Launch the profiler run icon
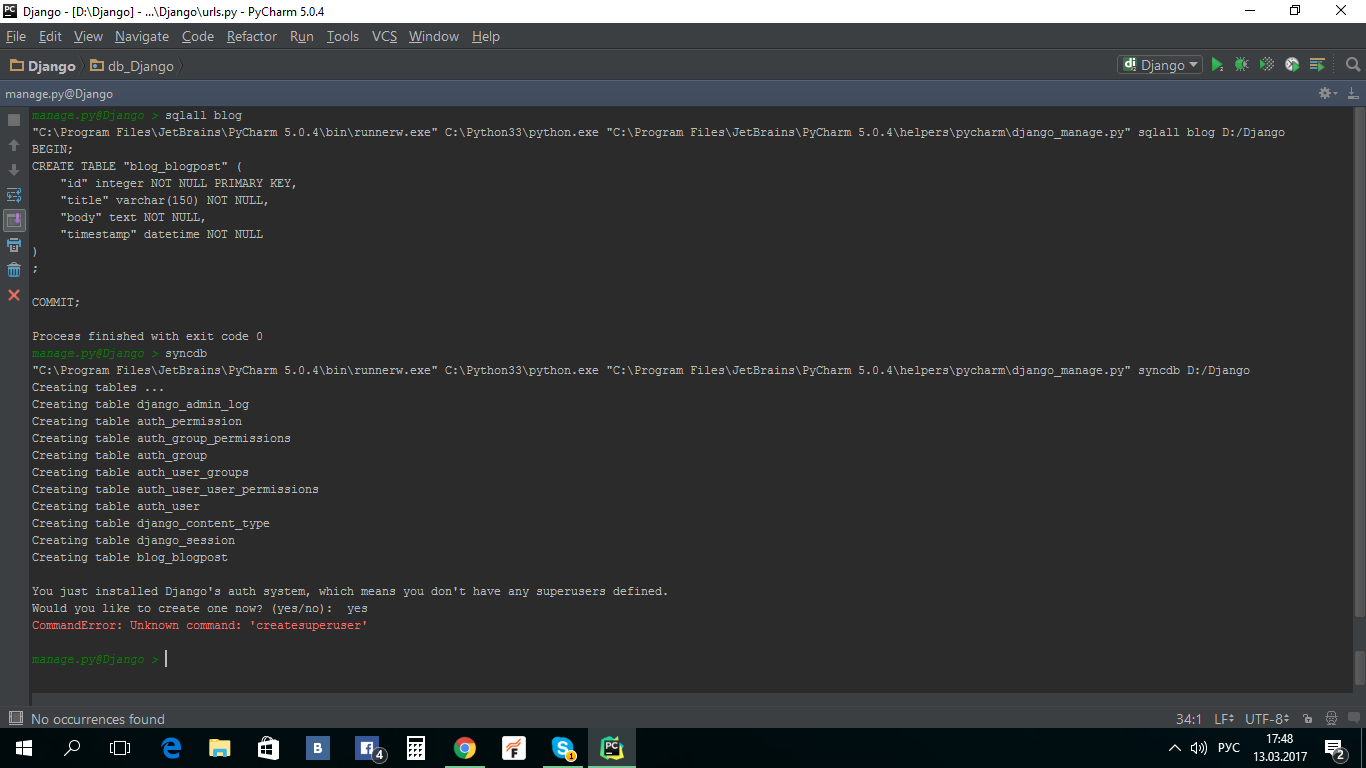 point(1292,65)
